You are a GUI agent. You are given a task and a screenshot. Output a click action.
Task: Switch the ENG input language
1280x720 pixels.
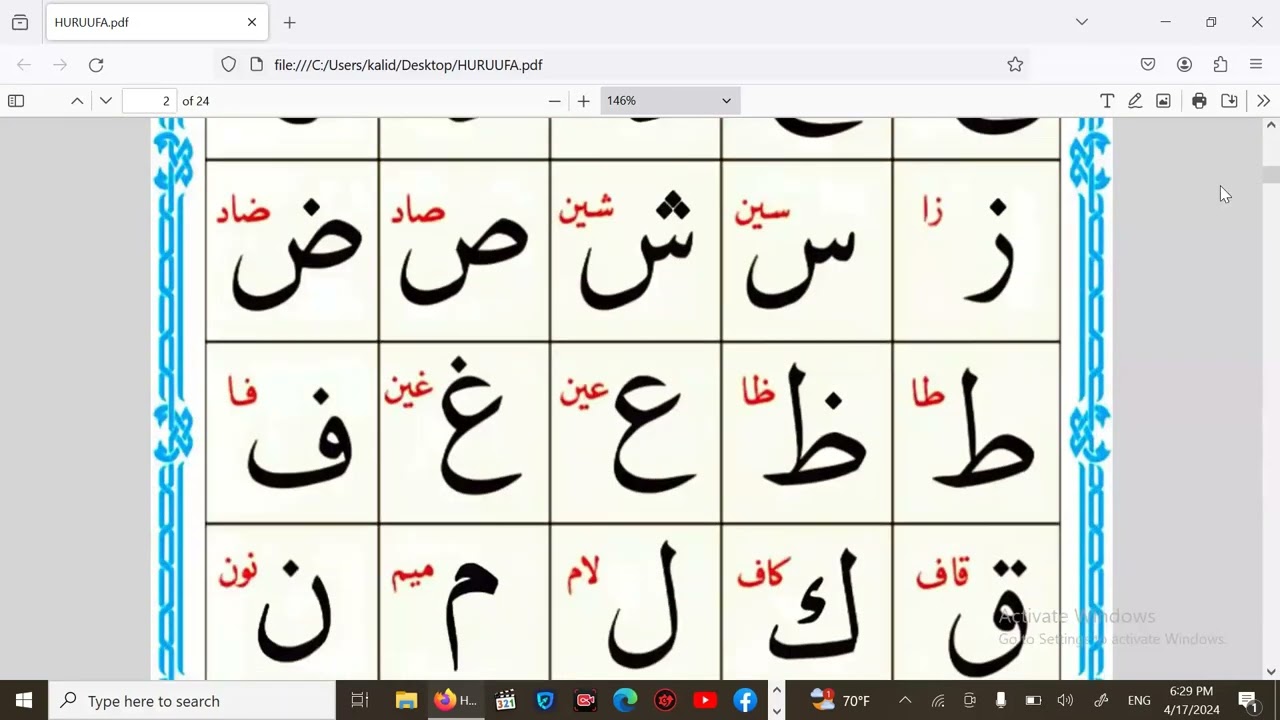tap(1139, 701)
